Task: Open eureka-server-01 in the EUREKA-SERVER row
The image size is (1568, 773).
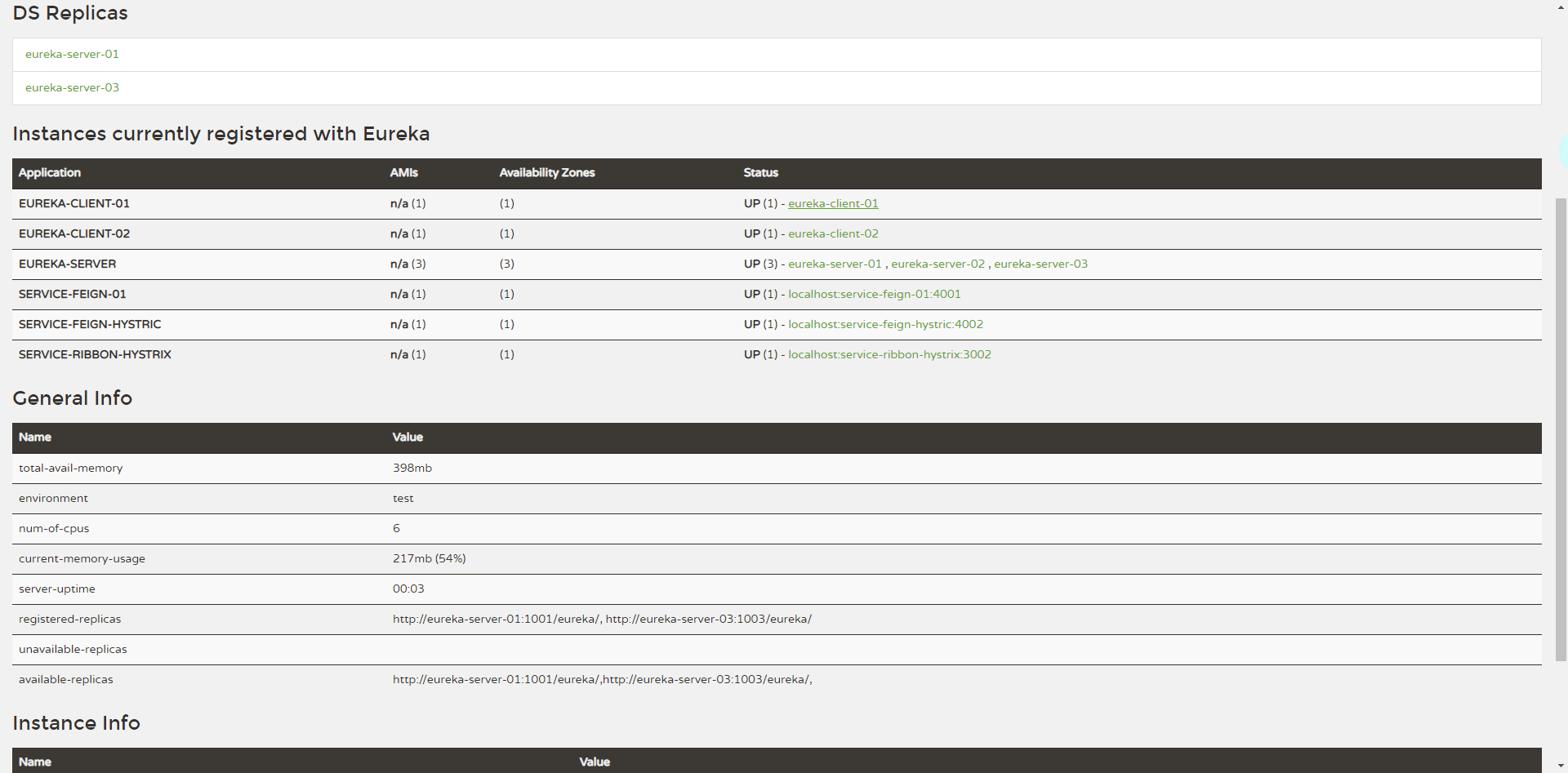Action: click(835, 264)
